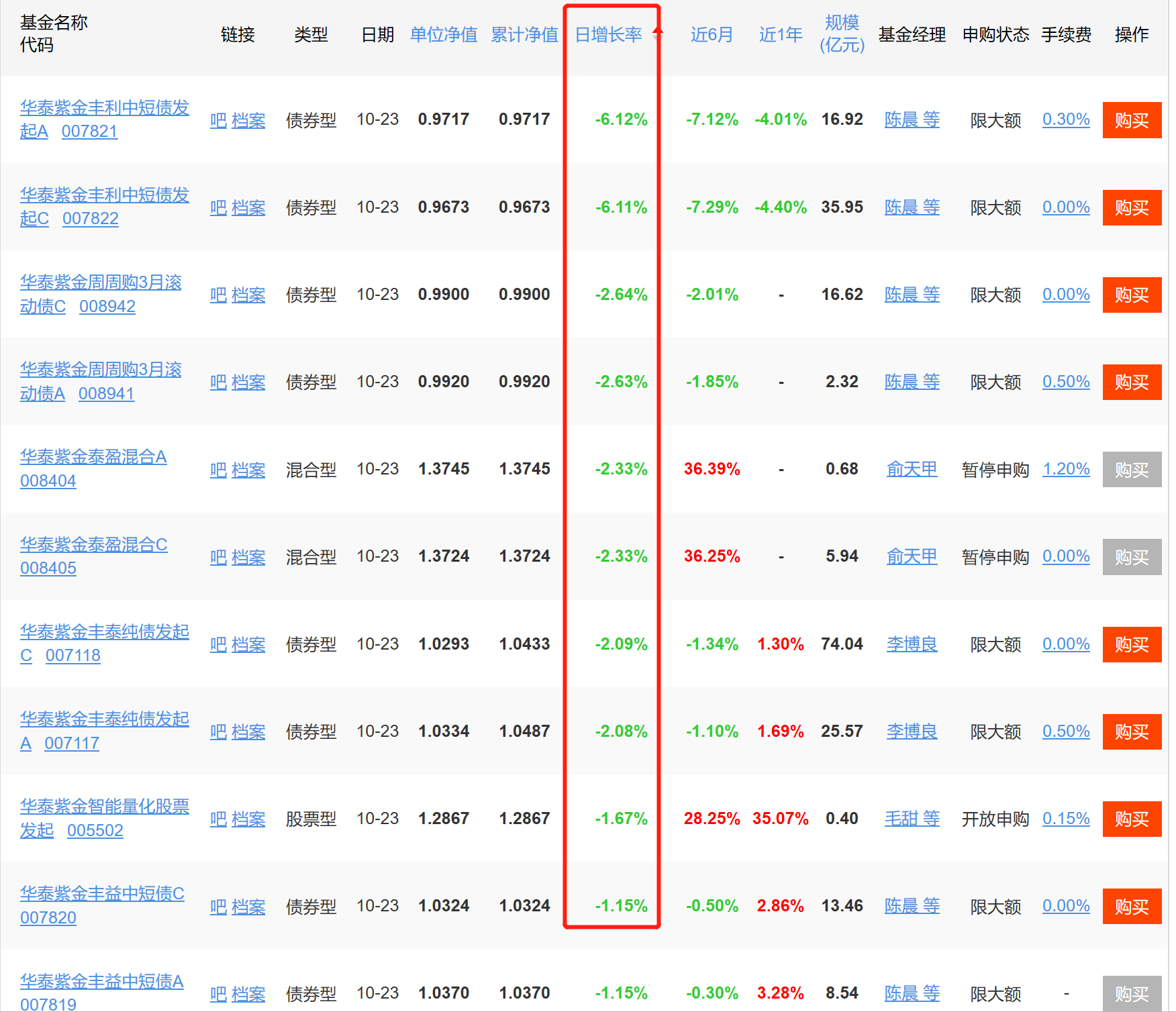Click 购买 for fund 007117
This screenshot has width=1176, height=1012.
coord(1132,731)
